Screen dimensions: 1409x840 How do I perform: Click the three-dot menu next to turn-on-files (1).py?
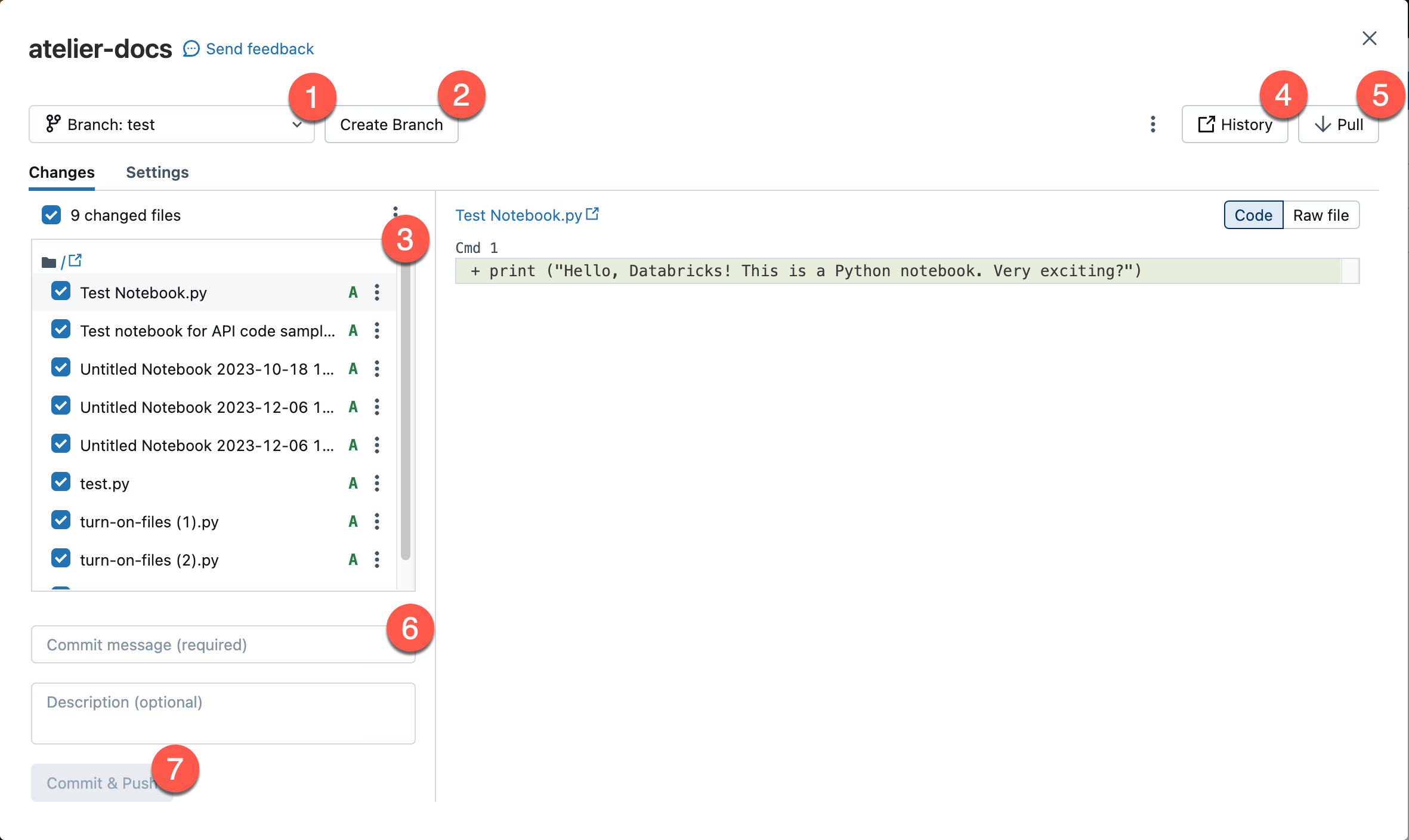(377, 521)
